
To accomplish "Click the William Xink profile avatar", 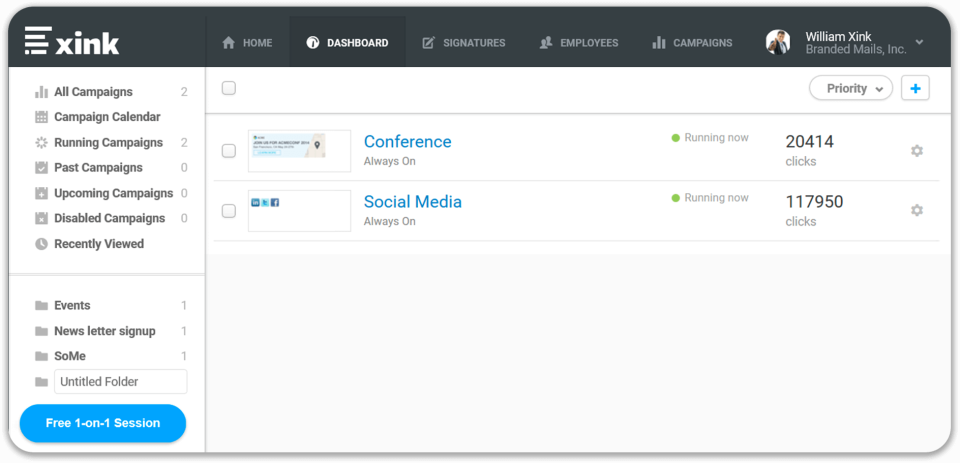I will [778, 42].
